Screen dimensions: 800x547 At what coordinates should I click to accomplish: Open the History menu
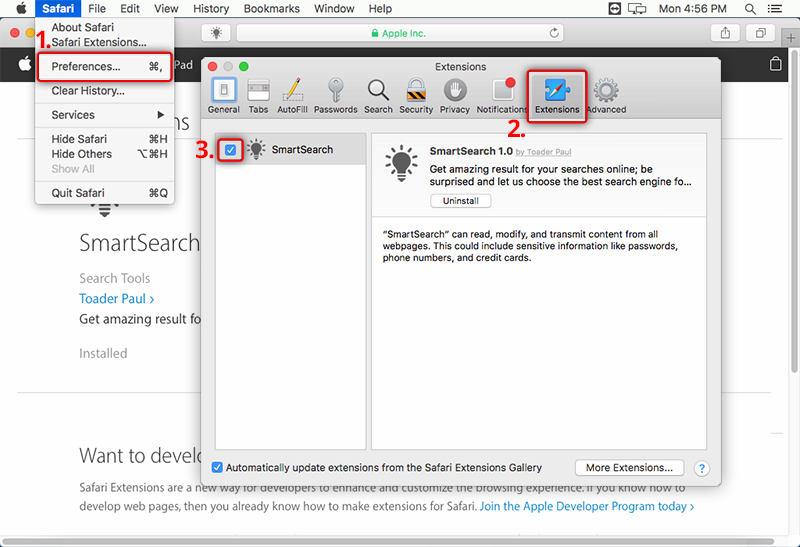pos(211,9)
